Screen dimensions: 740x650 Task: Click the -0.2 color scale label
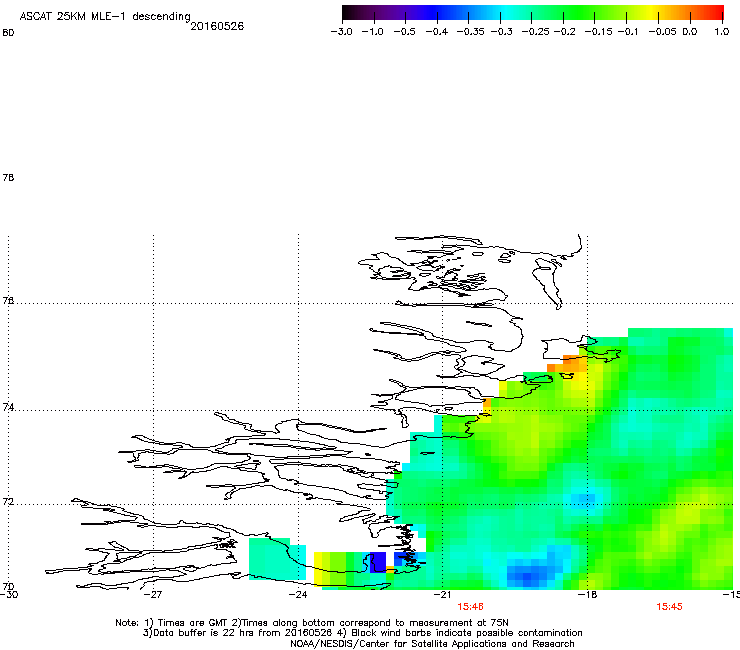(564, 32)
